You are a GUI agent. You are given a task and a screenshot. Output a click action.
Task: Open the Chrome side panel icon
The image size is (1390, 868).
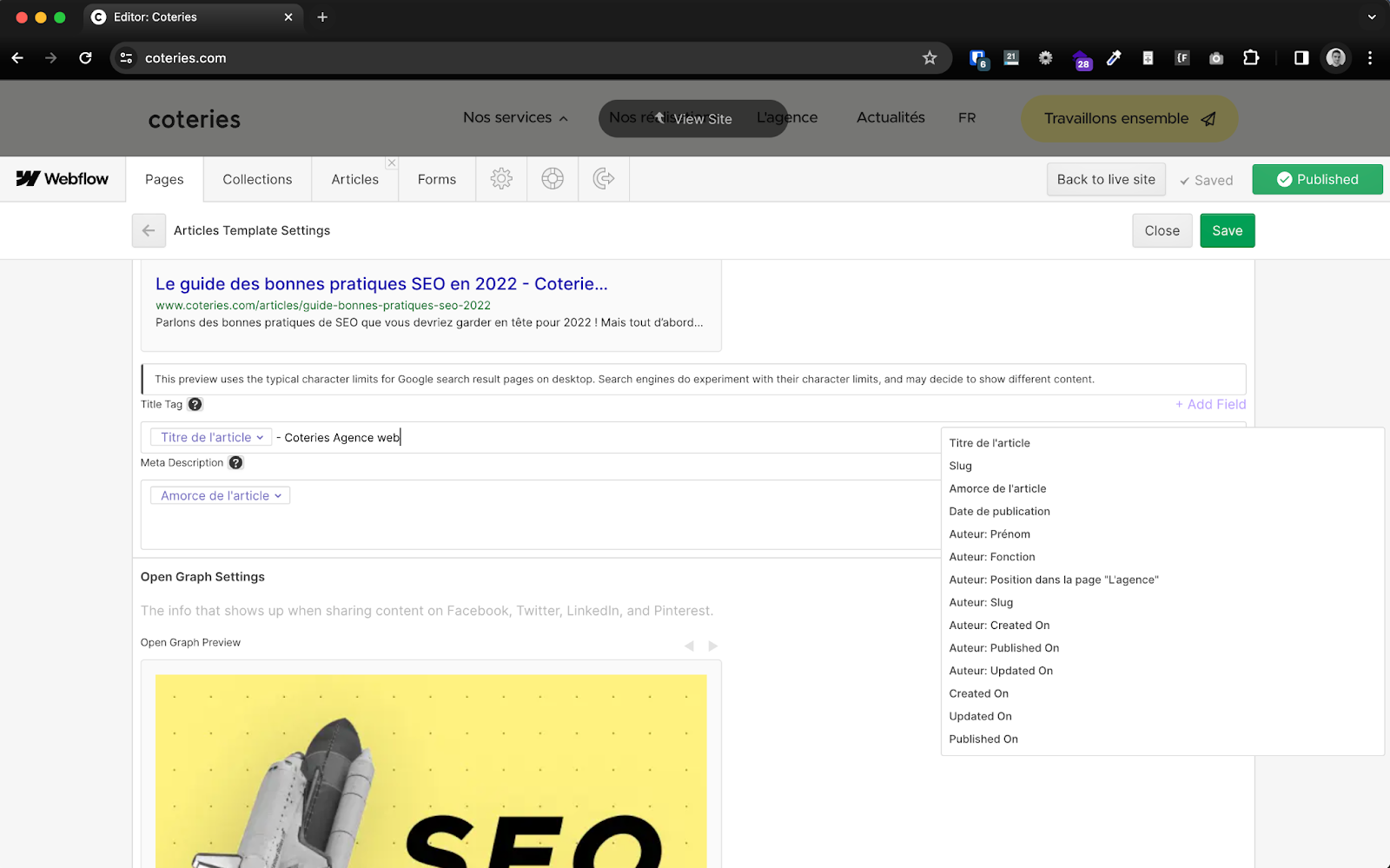1301,58
